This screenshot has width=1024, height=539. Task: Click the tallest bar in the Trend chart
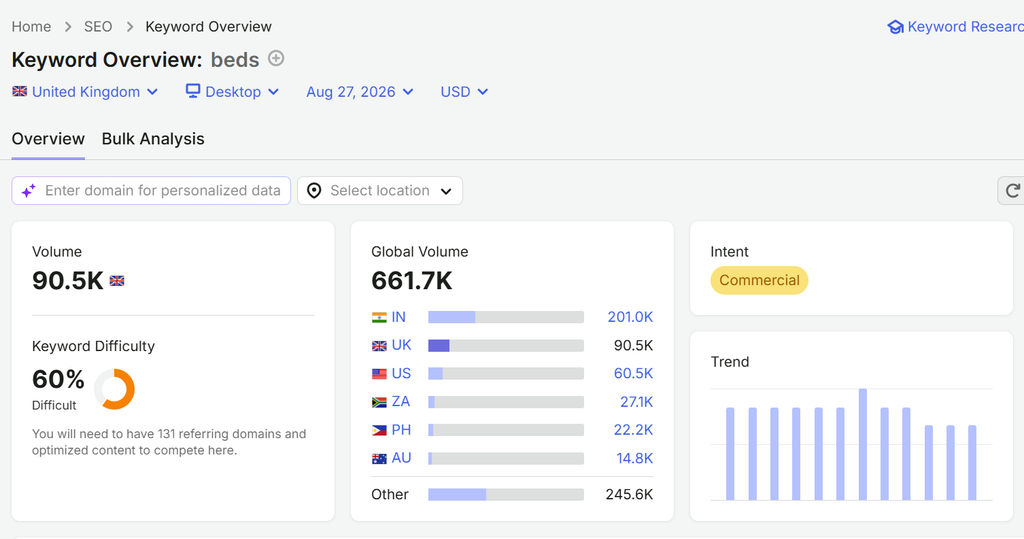coord(863,445)
